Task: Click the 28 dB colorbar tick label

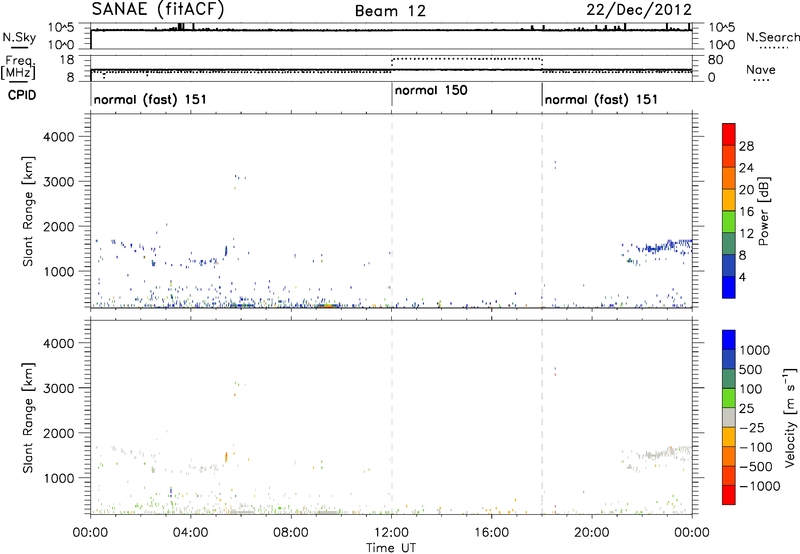Action: point(746,146)
